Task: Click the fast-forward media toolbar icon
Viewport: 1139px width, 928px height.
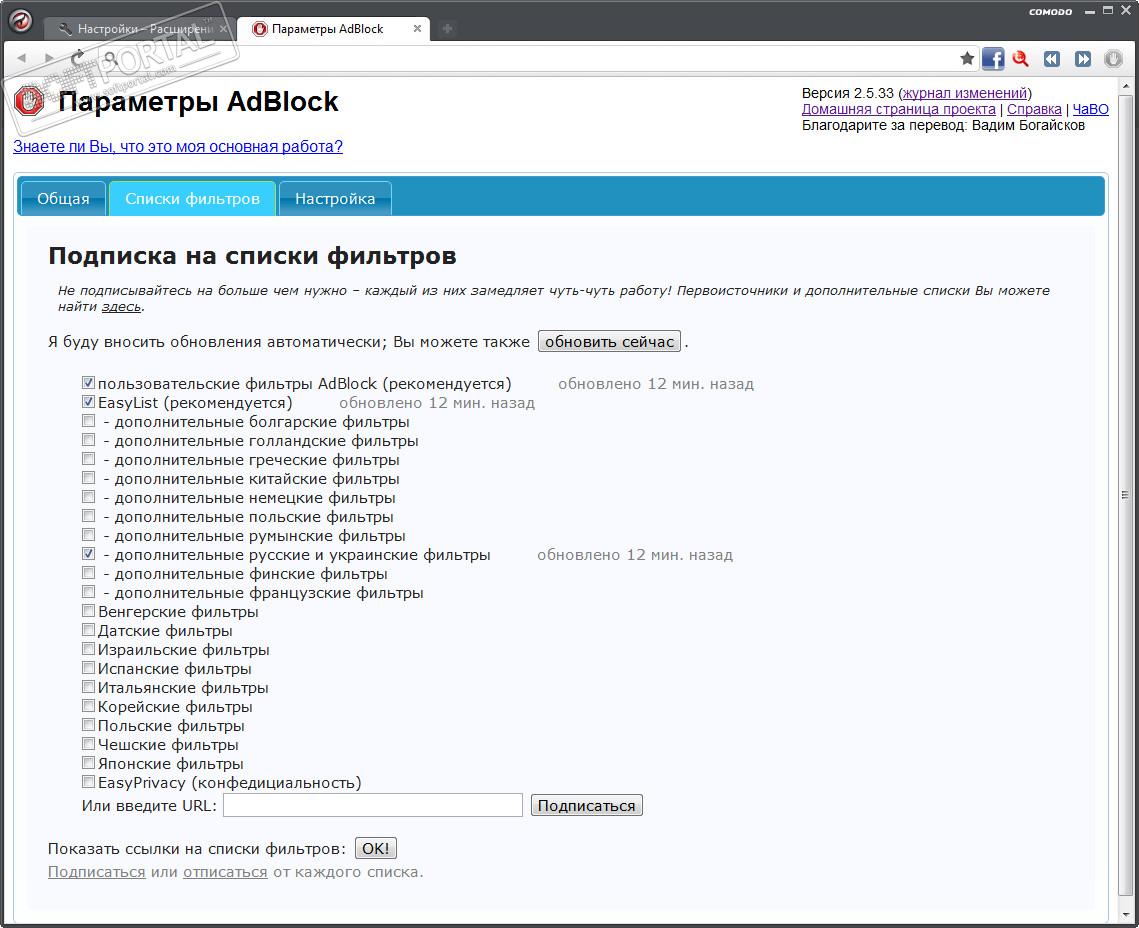Action: [1082, 59]
